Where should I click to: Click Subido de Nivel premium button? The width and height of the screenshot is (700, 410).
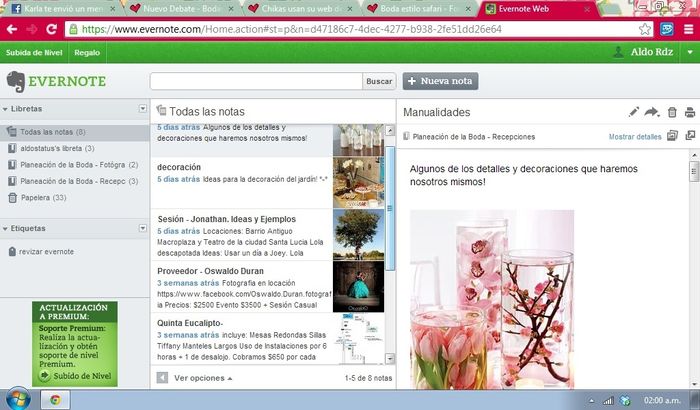pos(75,376)
